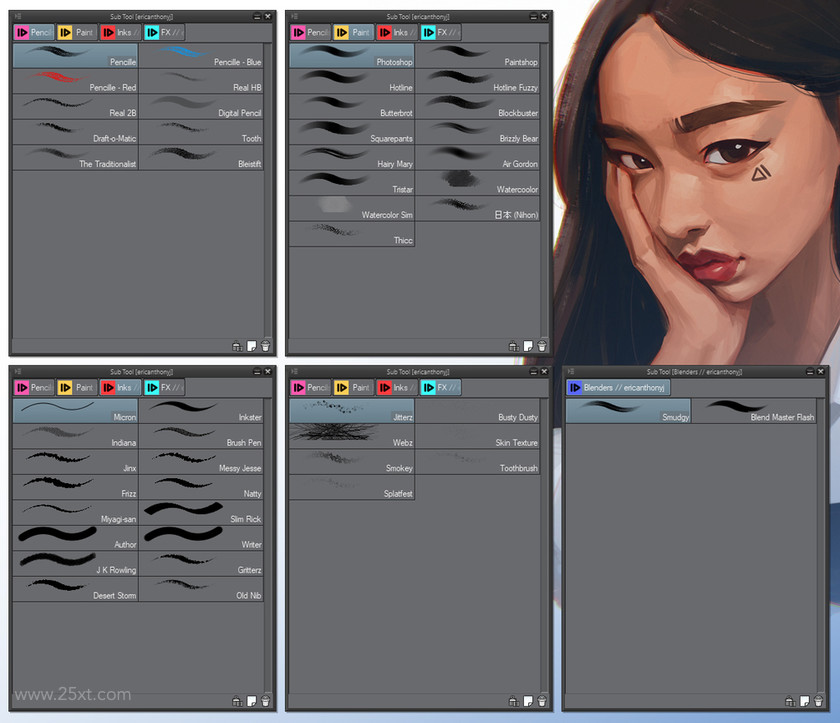Select the Micron ink pen
840x723 pixels.
pos(75,411)
